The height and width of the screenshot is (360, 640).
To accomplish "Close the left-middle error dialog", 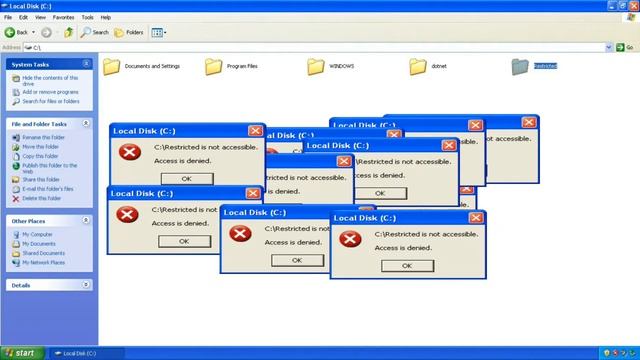I will [253, 193].
